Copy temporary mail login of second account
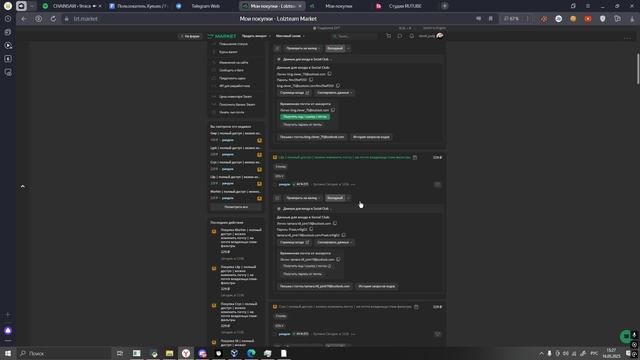This screenshot has width=640, height=360. click(x=338, y=259)
